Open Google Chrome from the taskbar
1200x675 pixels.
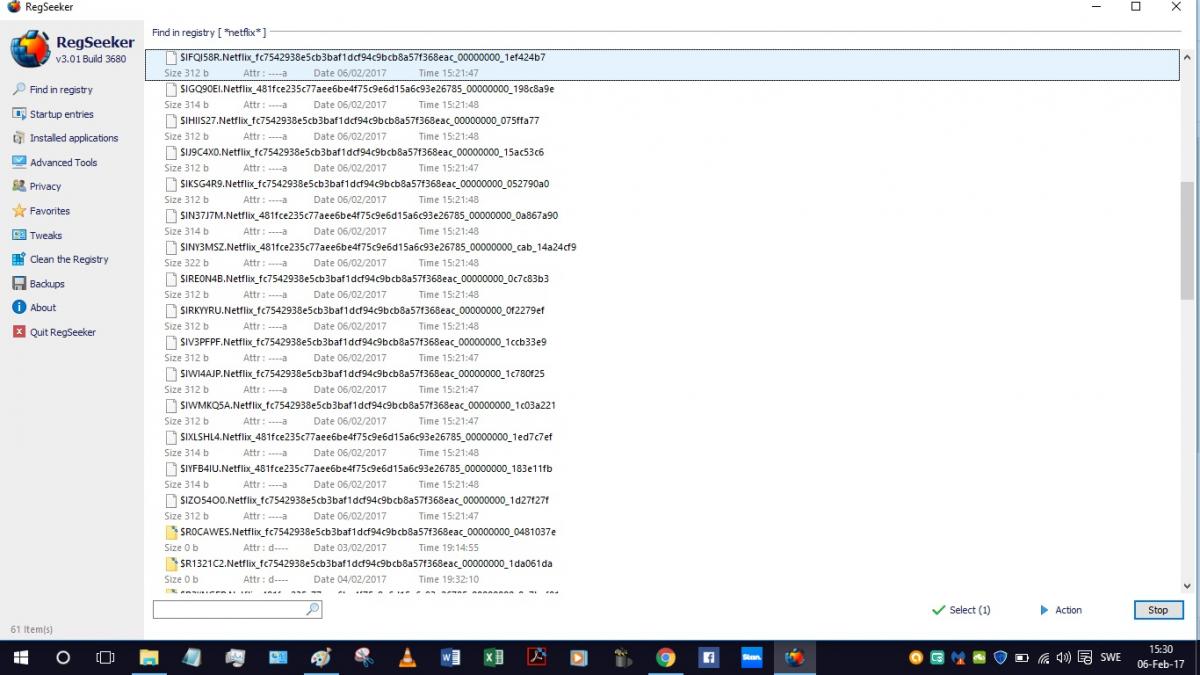(x=665, y=658)
